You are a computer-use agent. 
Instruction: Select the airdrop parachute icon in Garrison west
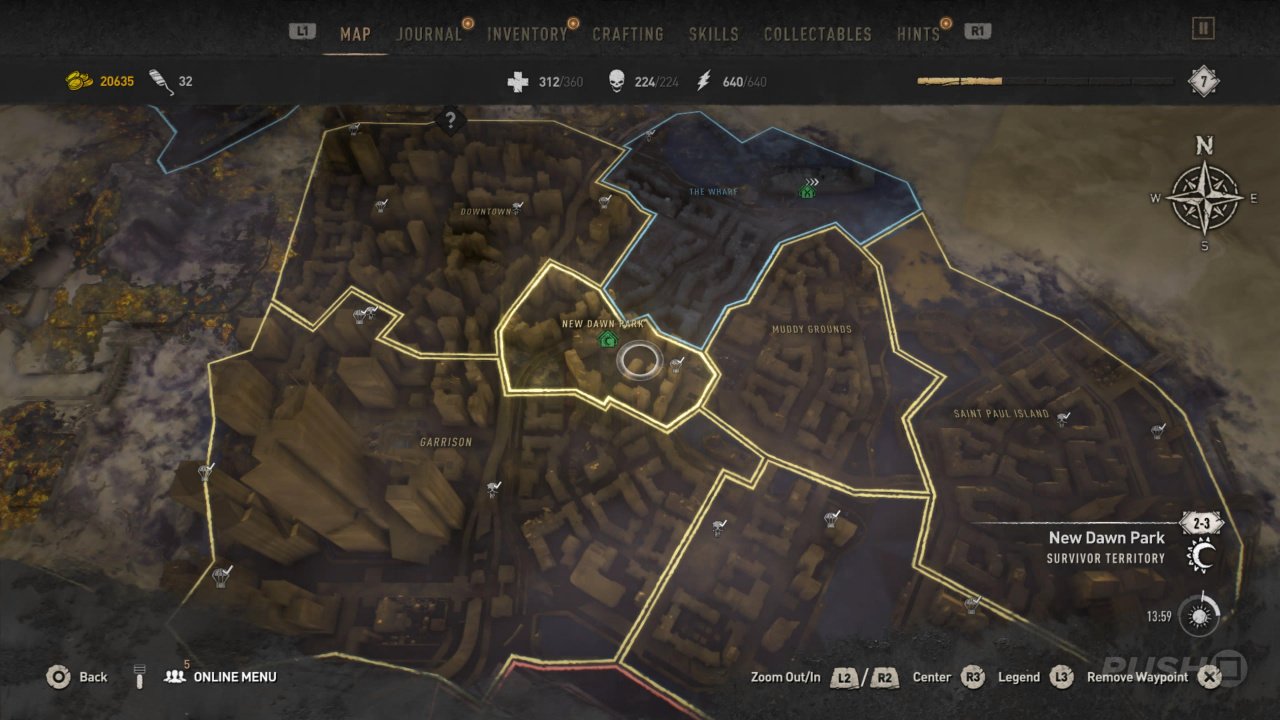[x=207, y=472]
